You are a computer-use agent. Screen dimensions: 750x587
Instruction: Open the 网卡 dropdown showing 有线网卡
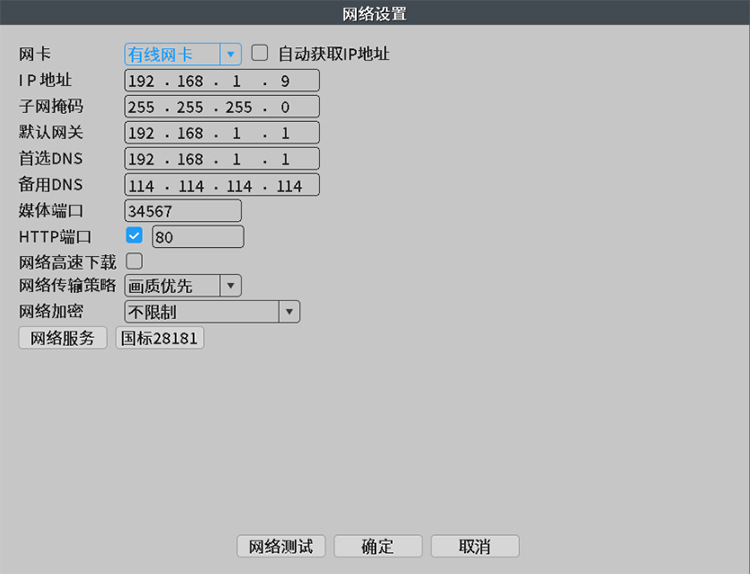tap(183, 55)
